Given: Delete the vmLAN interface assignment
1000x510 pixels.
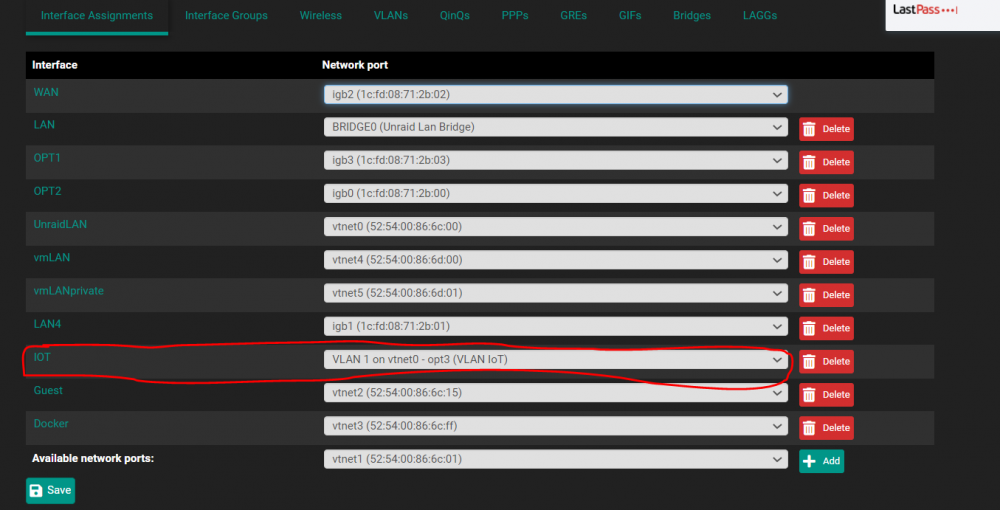Looking at the screenshot, I should click(826, 261).
